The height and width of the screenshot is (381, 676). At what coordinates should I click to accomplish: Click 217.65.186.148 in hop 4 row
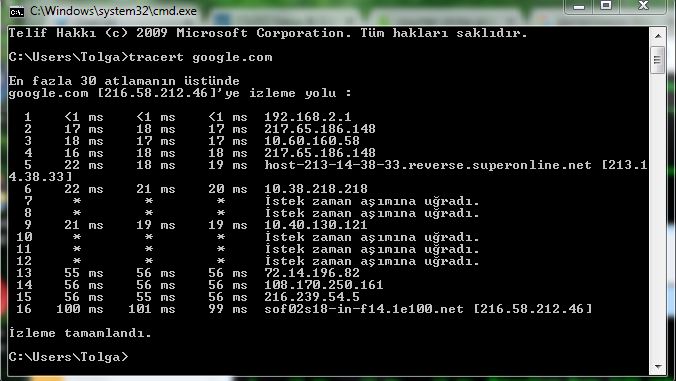(320, 153)
